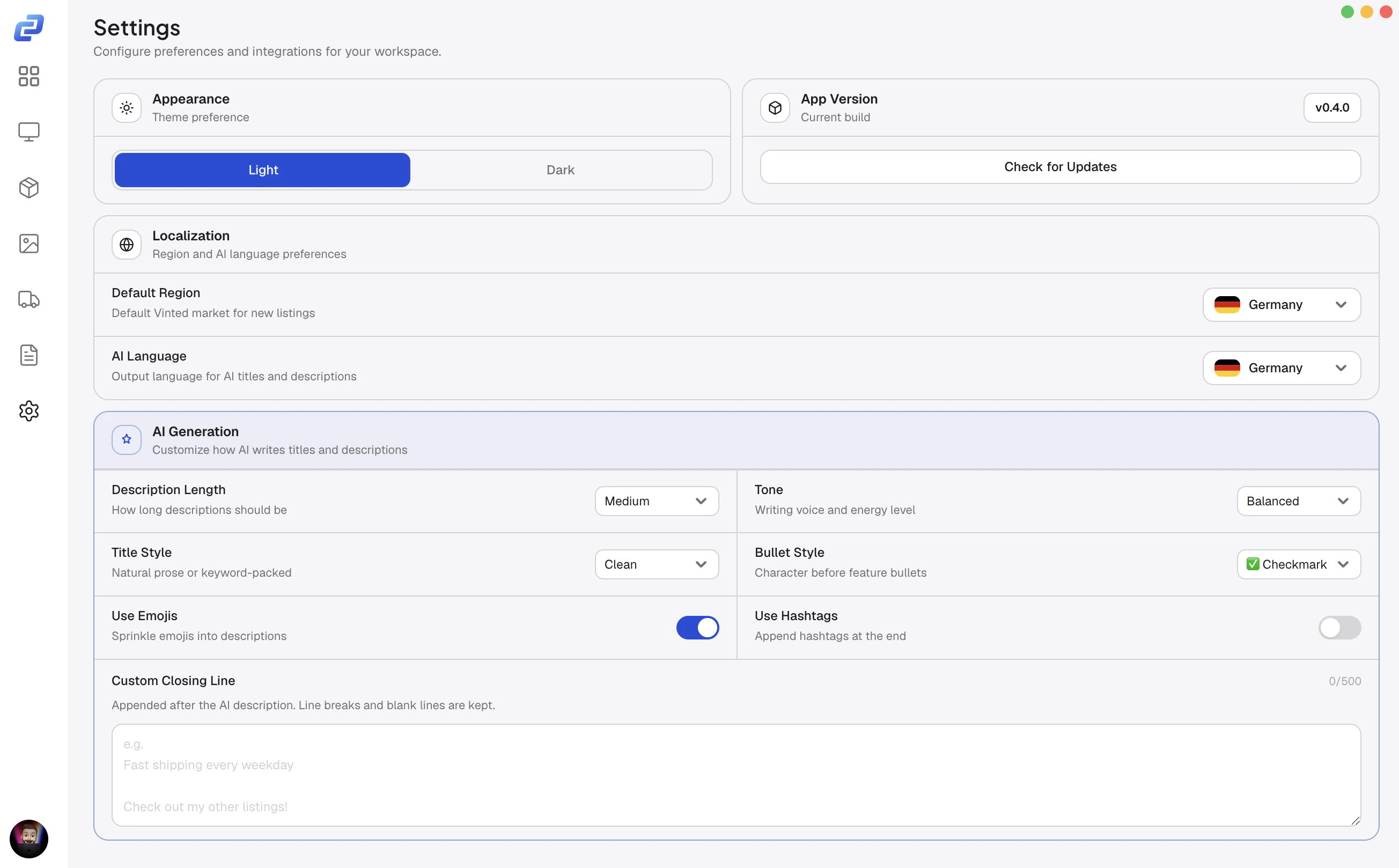Click the AI Language label
The image size is (1399, 868).
(149, 356)
